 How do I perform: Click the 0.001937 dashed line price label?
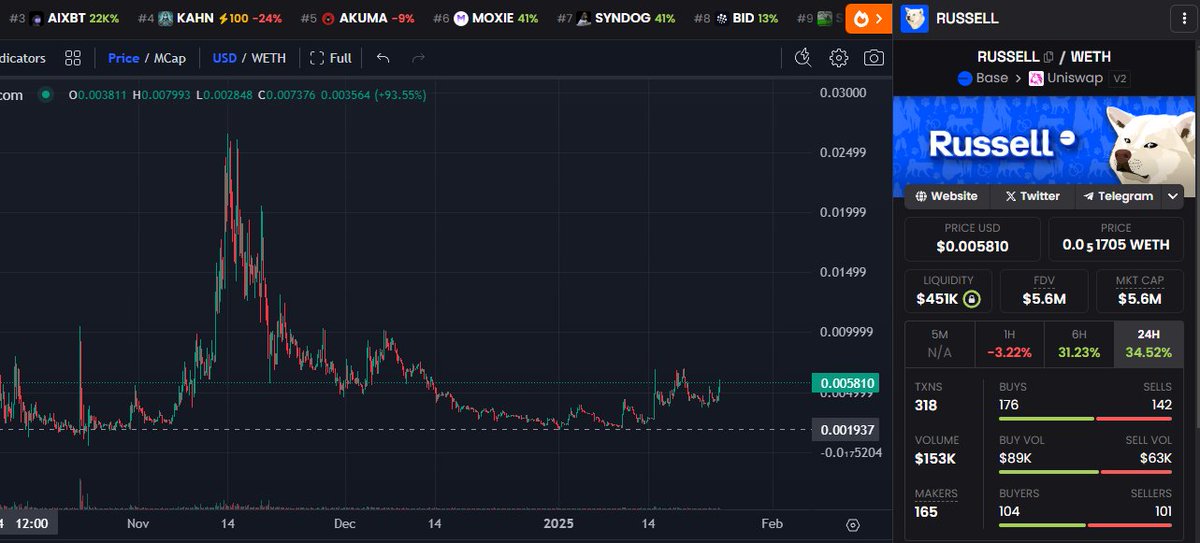click(x=848, y=430)
